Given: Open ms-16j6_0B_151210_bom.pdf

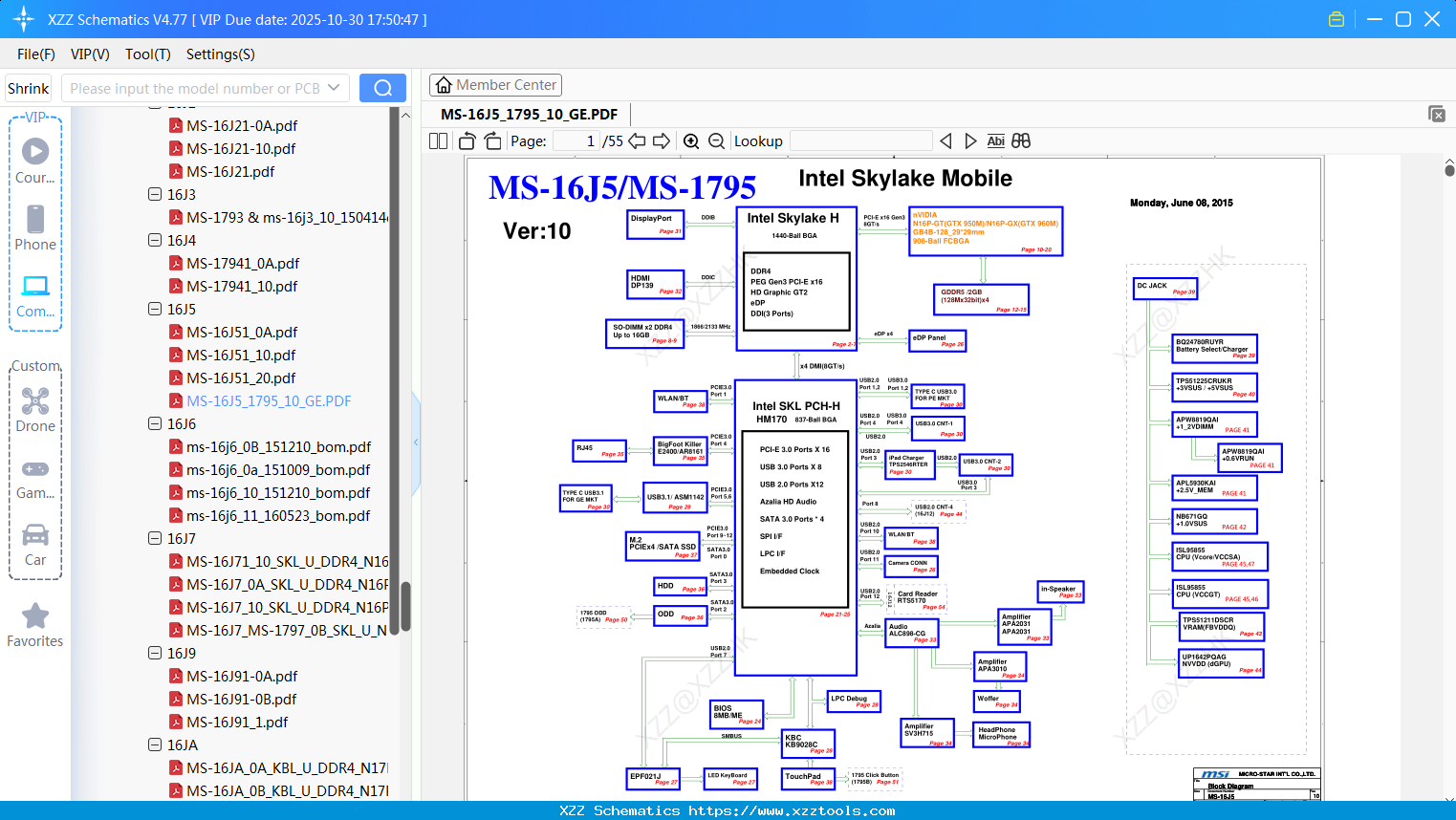Looking at the screenshot, I should 278,447.
